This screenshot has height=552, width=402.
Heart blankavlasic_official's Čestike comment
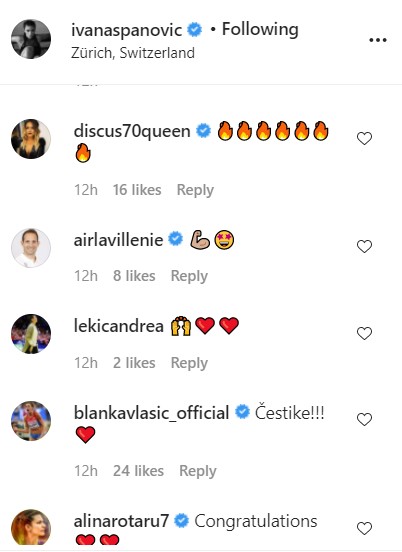click(364, 419)
